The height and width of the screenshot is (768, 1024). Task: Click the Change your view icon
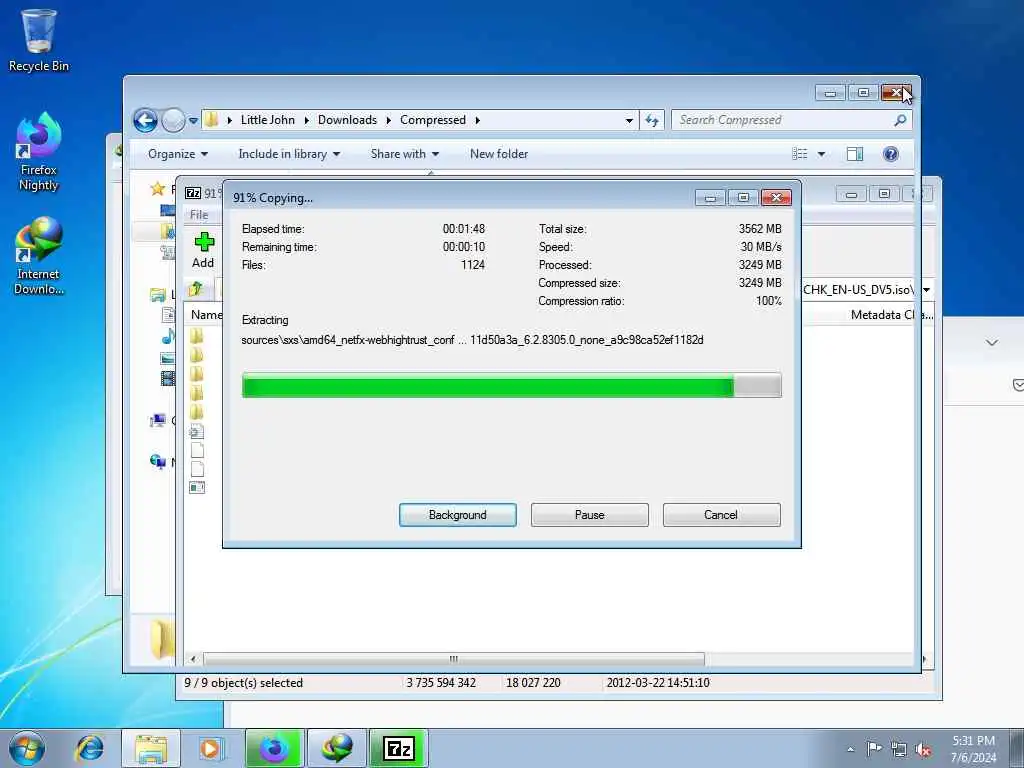pos(800,154)
